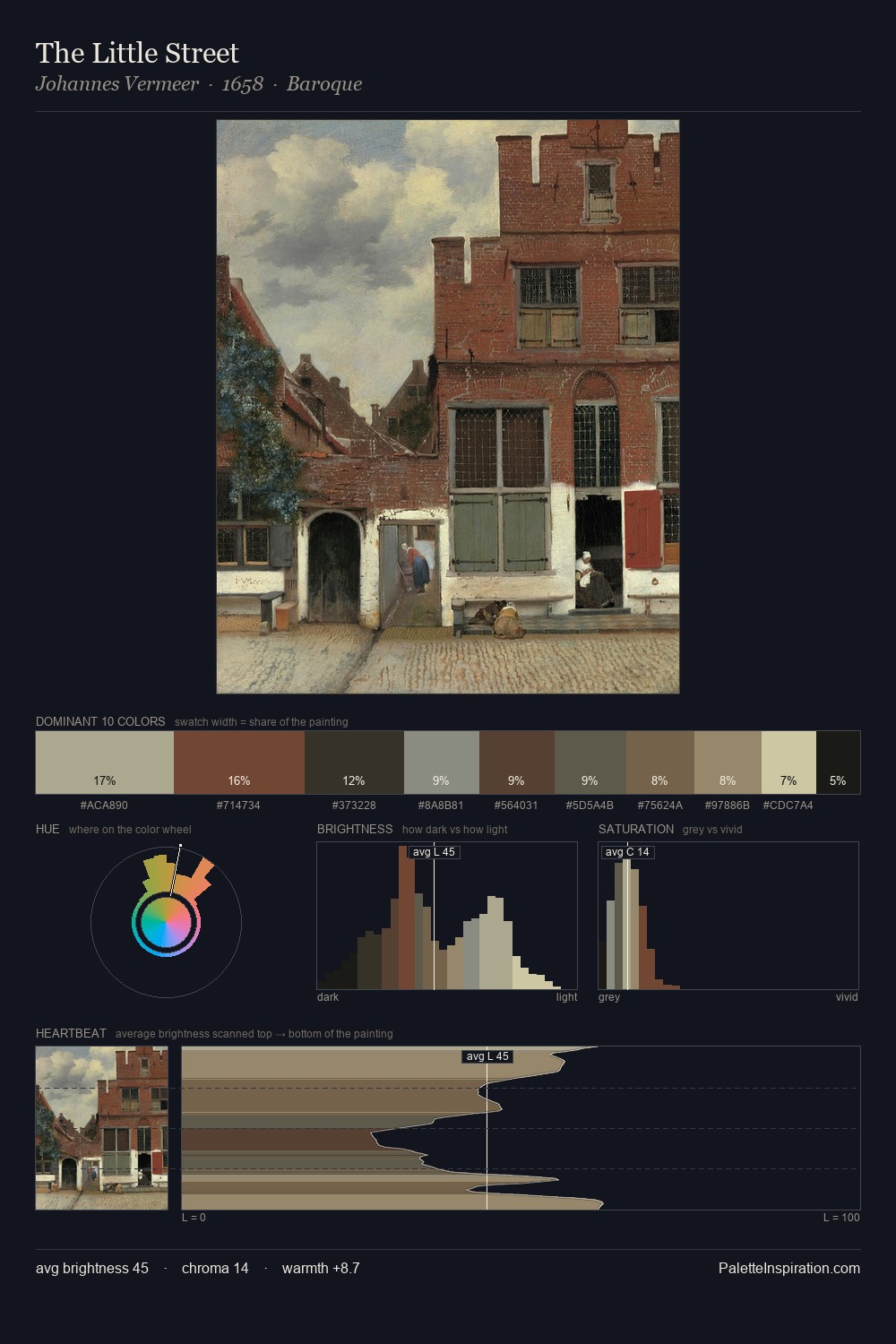The width and height of the screenshot is (896, 1344).
Task: Click the #714734 hex code label
Action: (x=238, y=806)
